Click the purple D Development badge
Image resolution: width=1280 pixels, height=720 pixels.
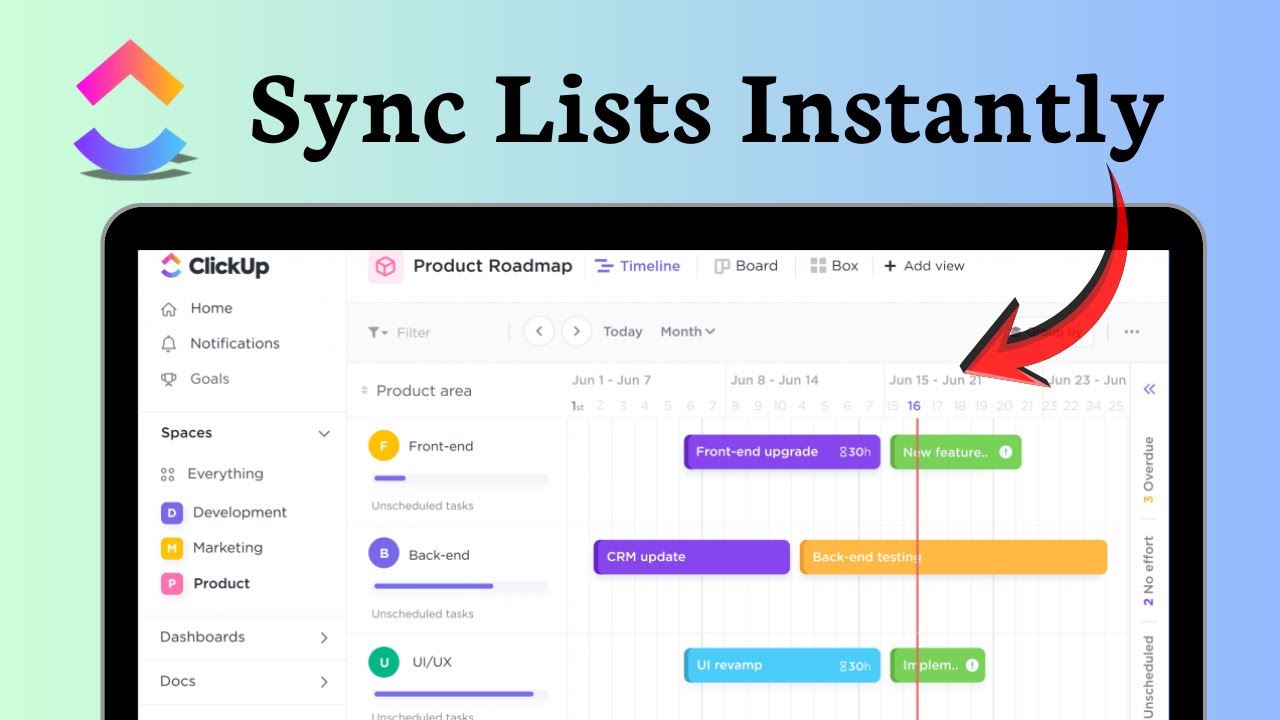pos(172,513)
